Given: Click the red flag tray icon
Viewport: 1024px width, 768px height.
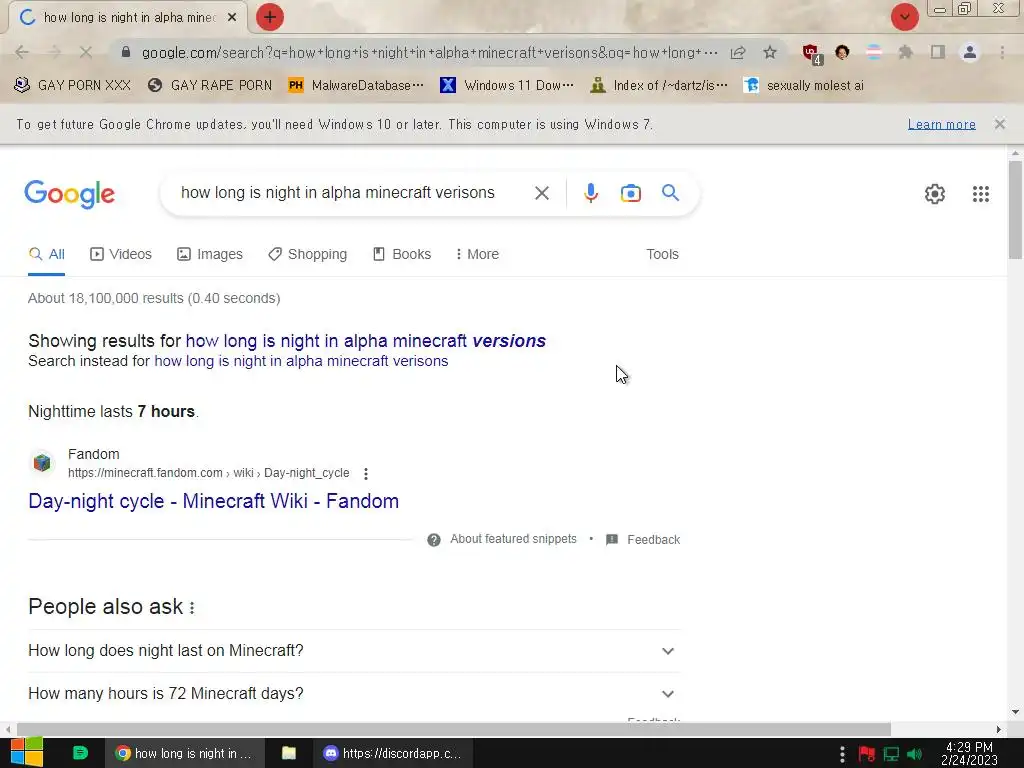Looking at the screenshot, I should pos(867,754).
